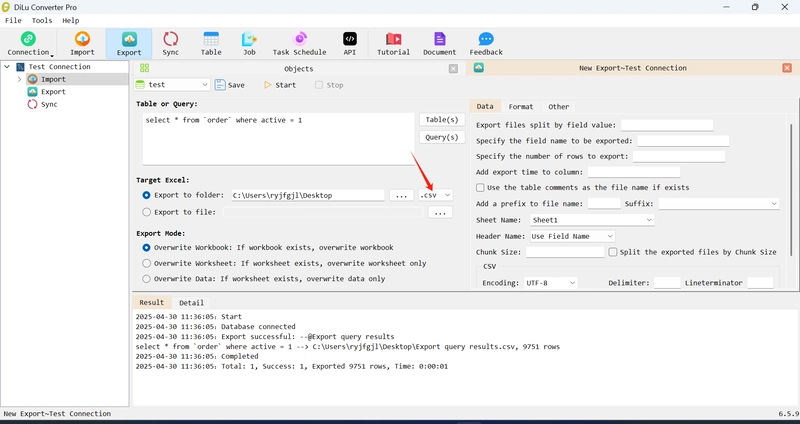
Task: Click the Objects panel grid icon
Action: pyautogui.click(x=144, y=68)
